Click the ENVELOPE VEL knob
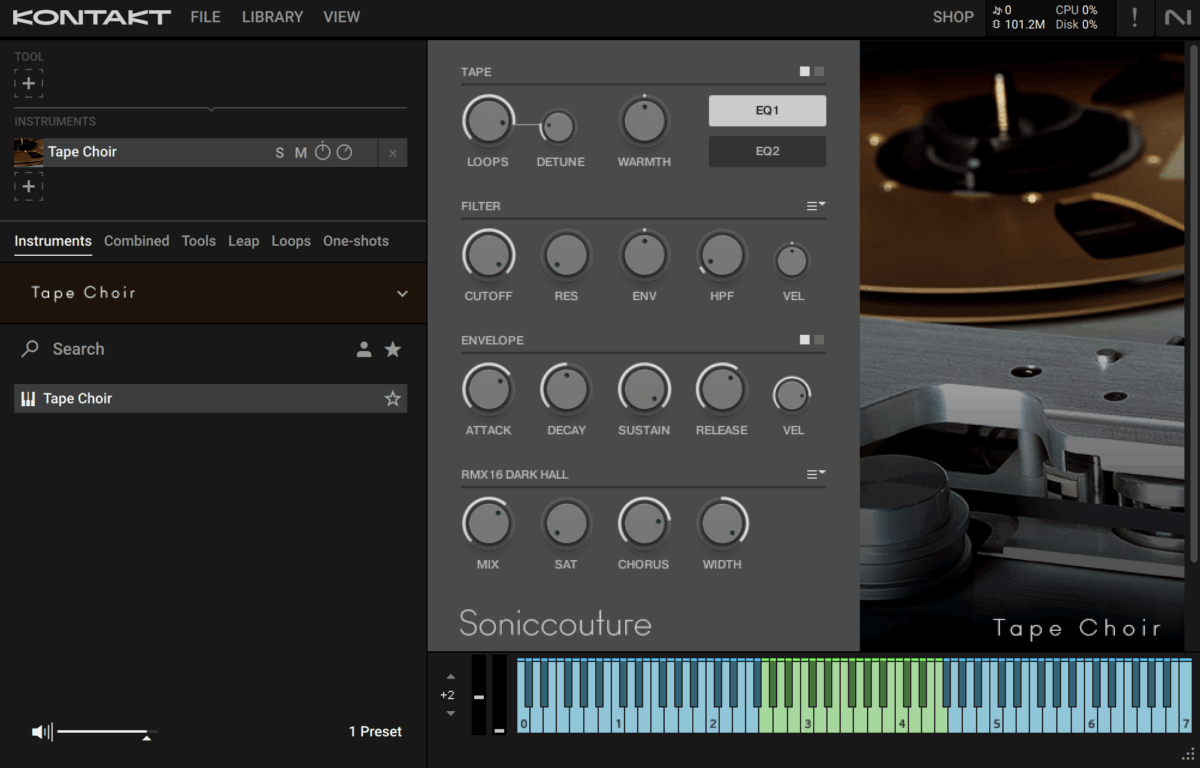Screen dimensions: 1200x768 [792, 395]
